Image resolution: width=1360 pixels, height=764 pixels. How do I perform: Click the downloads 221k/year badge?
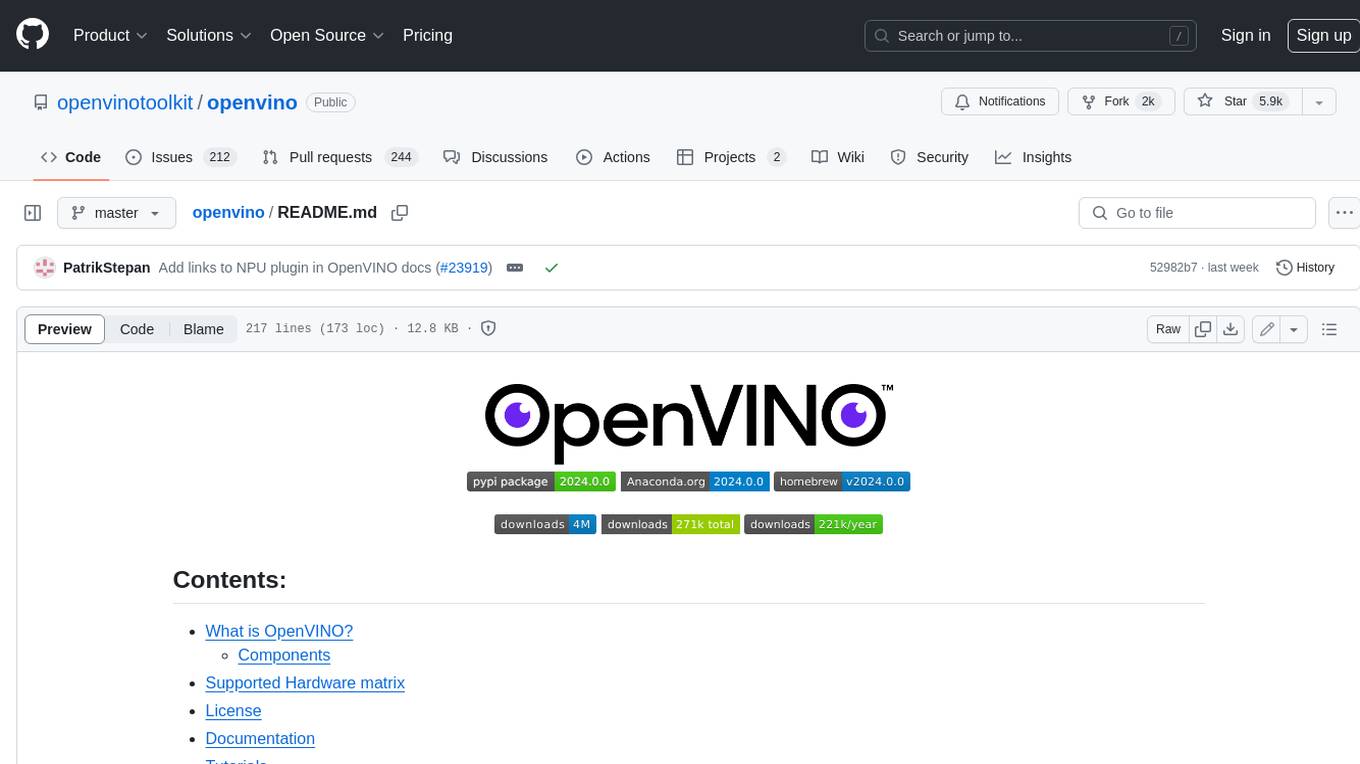(x=814, y=524)
